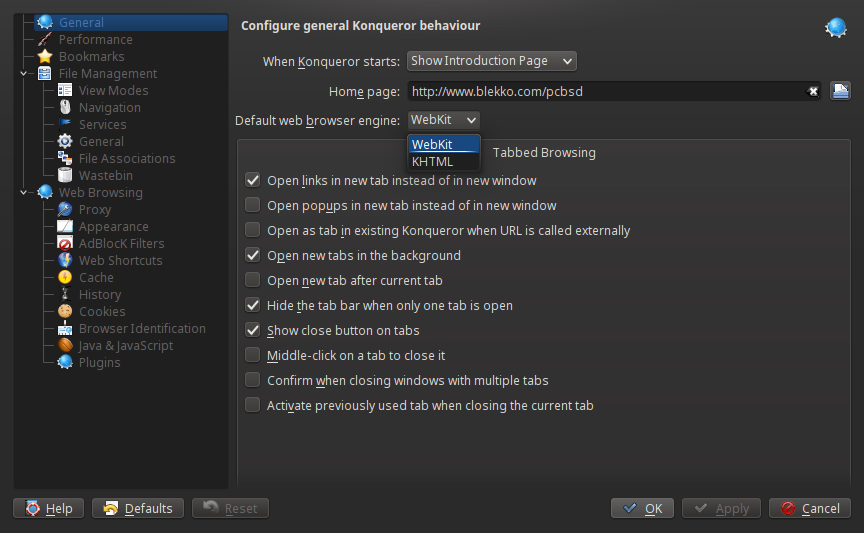Click the Bookmarks star icon
Image resolution: width=864 pixels, height=533 pixels.
pyautogui.click(x=45, y=57)
